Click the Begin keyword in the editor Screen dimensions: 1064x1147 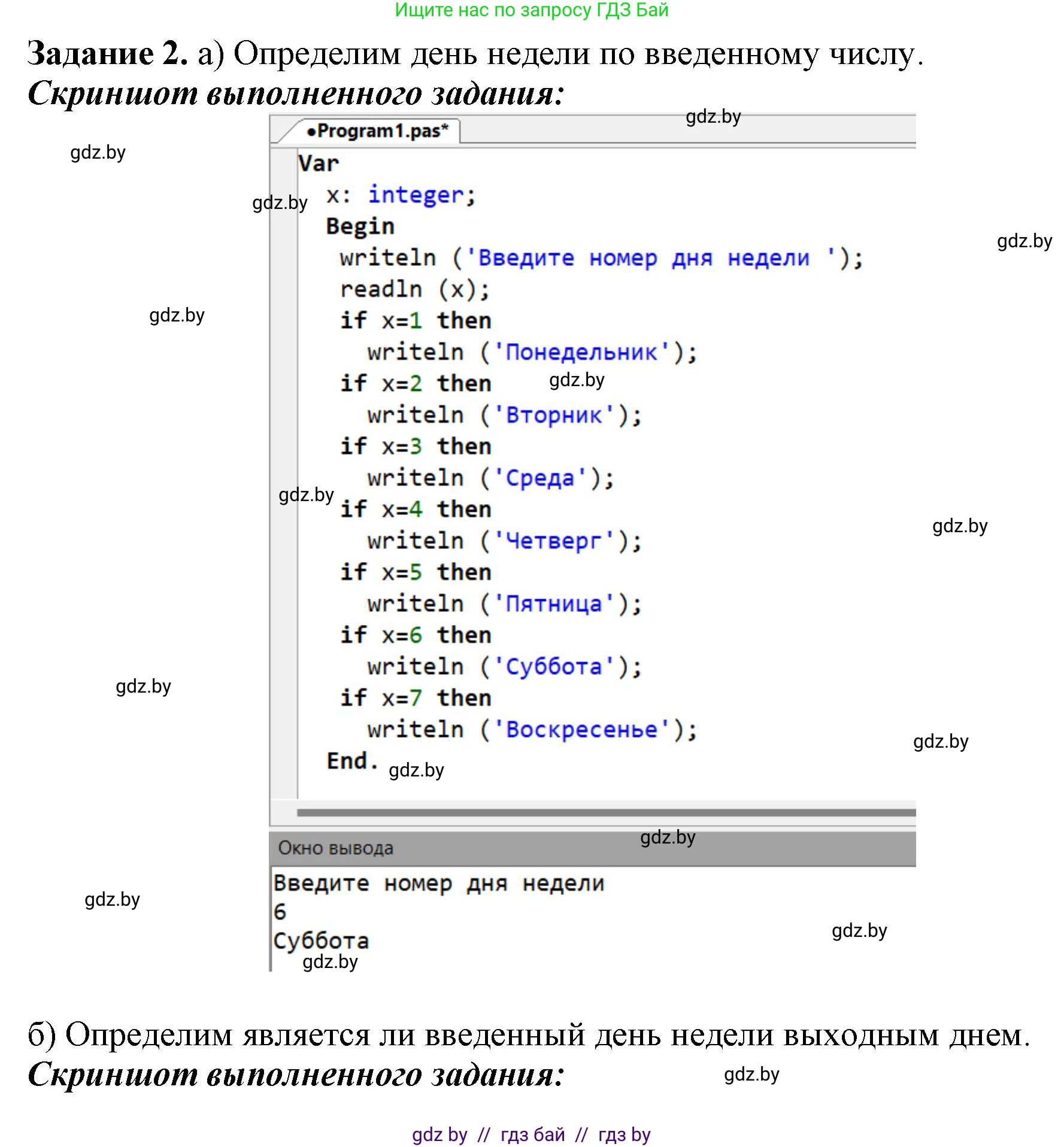(x=359, y=226)
